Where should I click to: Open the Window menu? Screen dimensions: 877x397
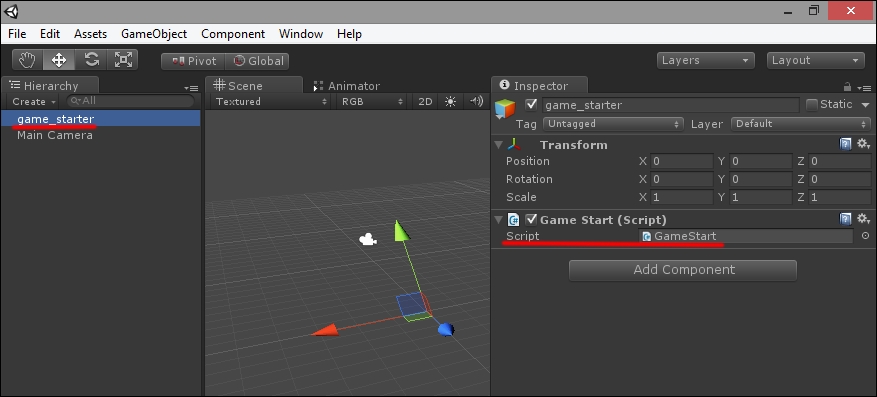pyautogui.click(x=301, y=34)
